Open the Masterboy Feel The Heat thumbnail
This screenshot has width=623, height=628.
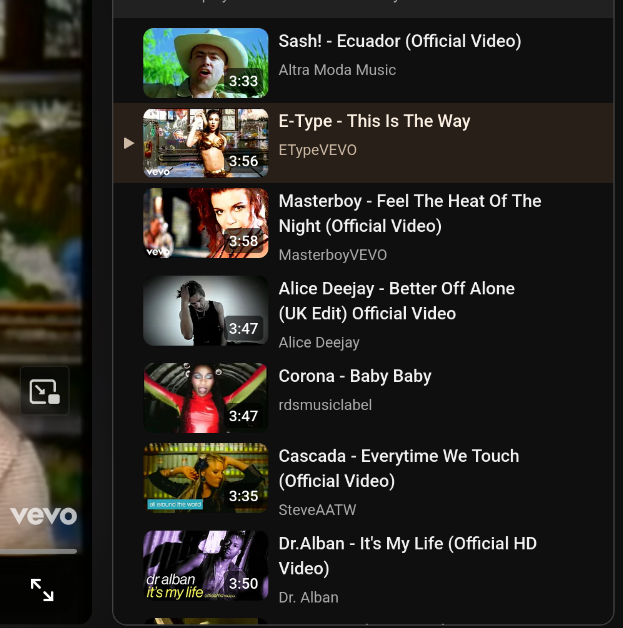tap(205, 223)
